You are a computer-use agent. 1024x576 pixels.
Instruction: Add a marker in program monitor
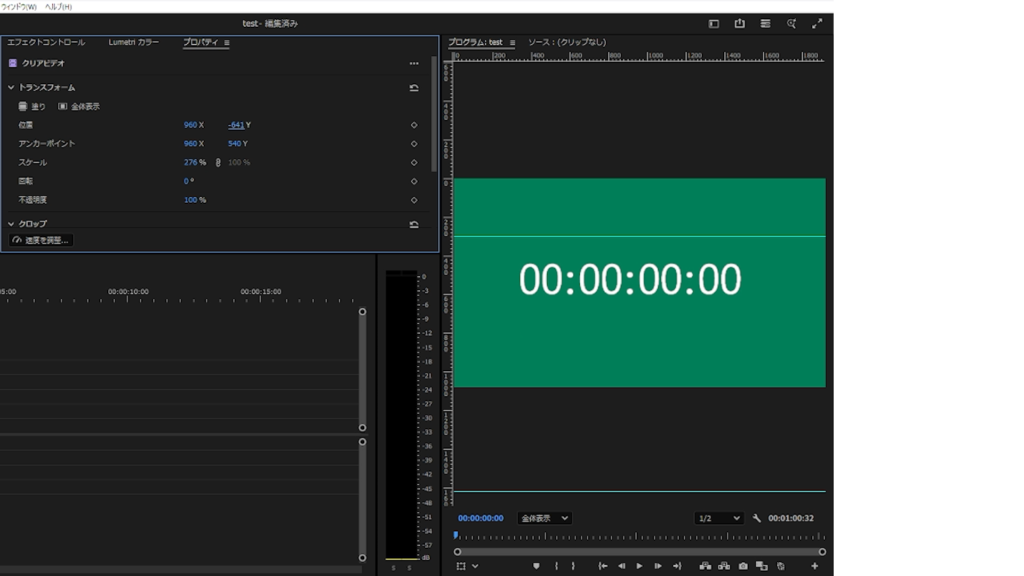[536, 566]
